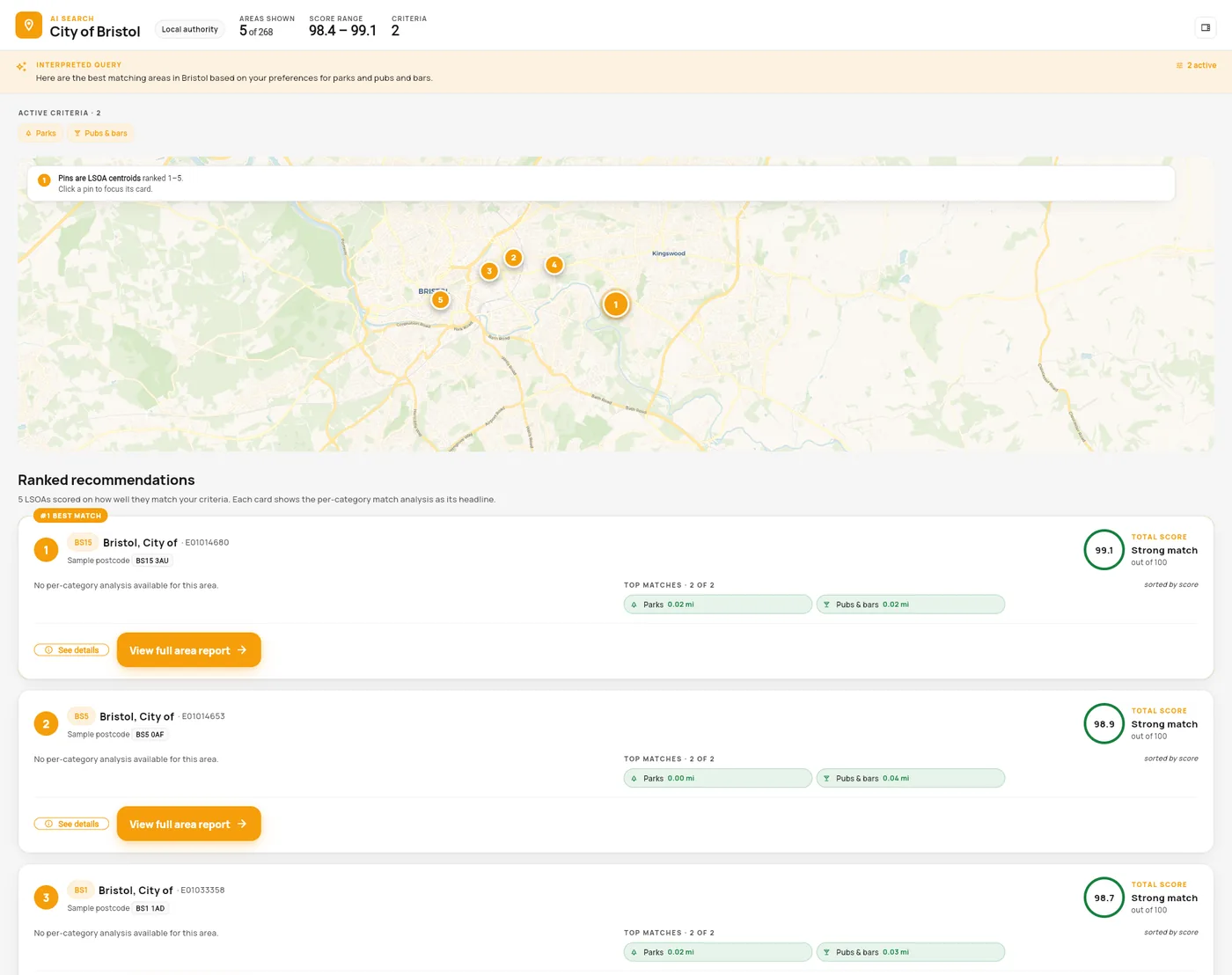This screenshot has height=975, width=1232.
Task: Select the Pubs & bars criteria chip
Action: (x=100, y=134)
